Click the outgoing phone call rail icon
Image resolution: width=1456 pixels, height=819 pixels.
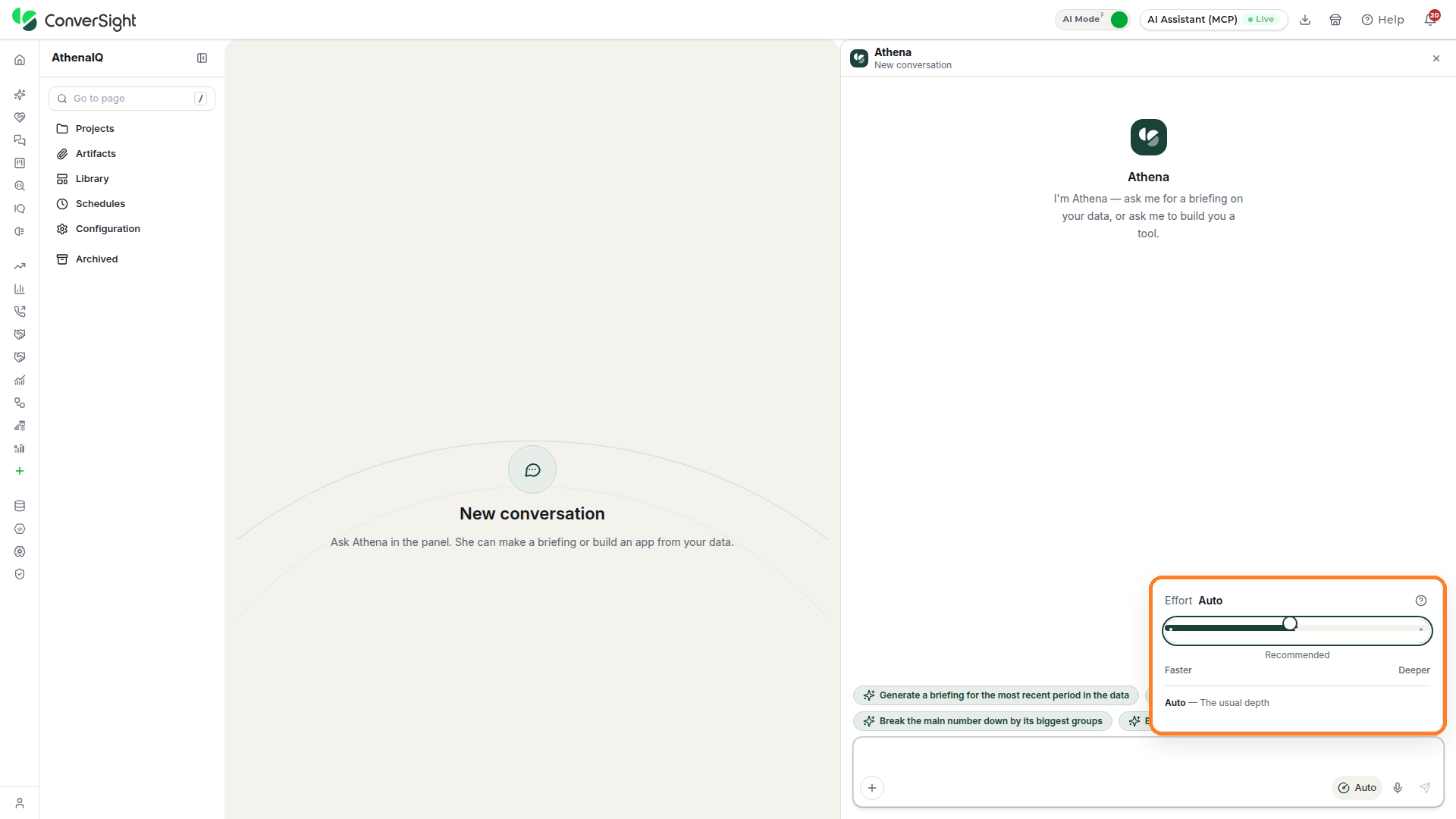coord(20,312)
